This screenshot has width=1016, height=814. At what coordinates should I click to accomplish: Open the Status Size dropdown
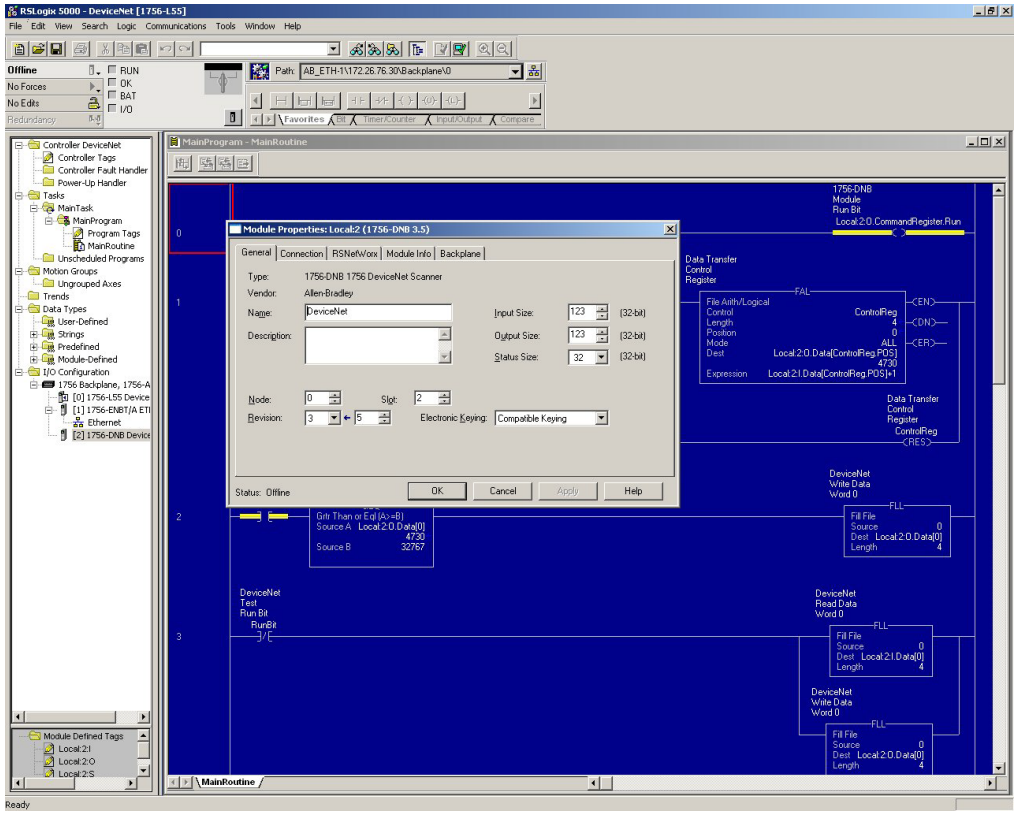[601, 357]
